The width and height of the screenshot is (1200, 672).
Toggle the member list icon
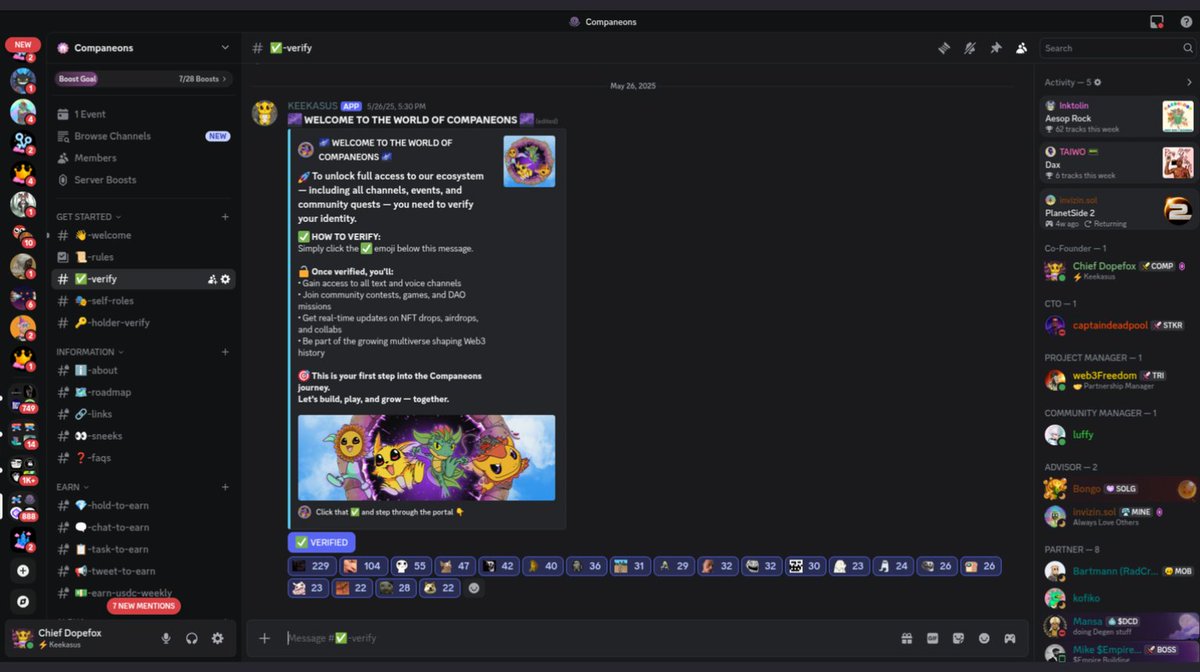[1021, 48]
